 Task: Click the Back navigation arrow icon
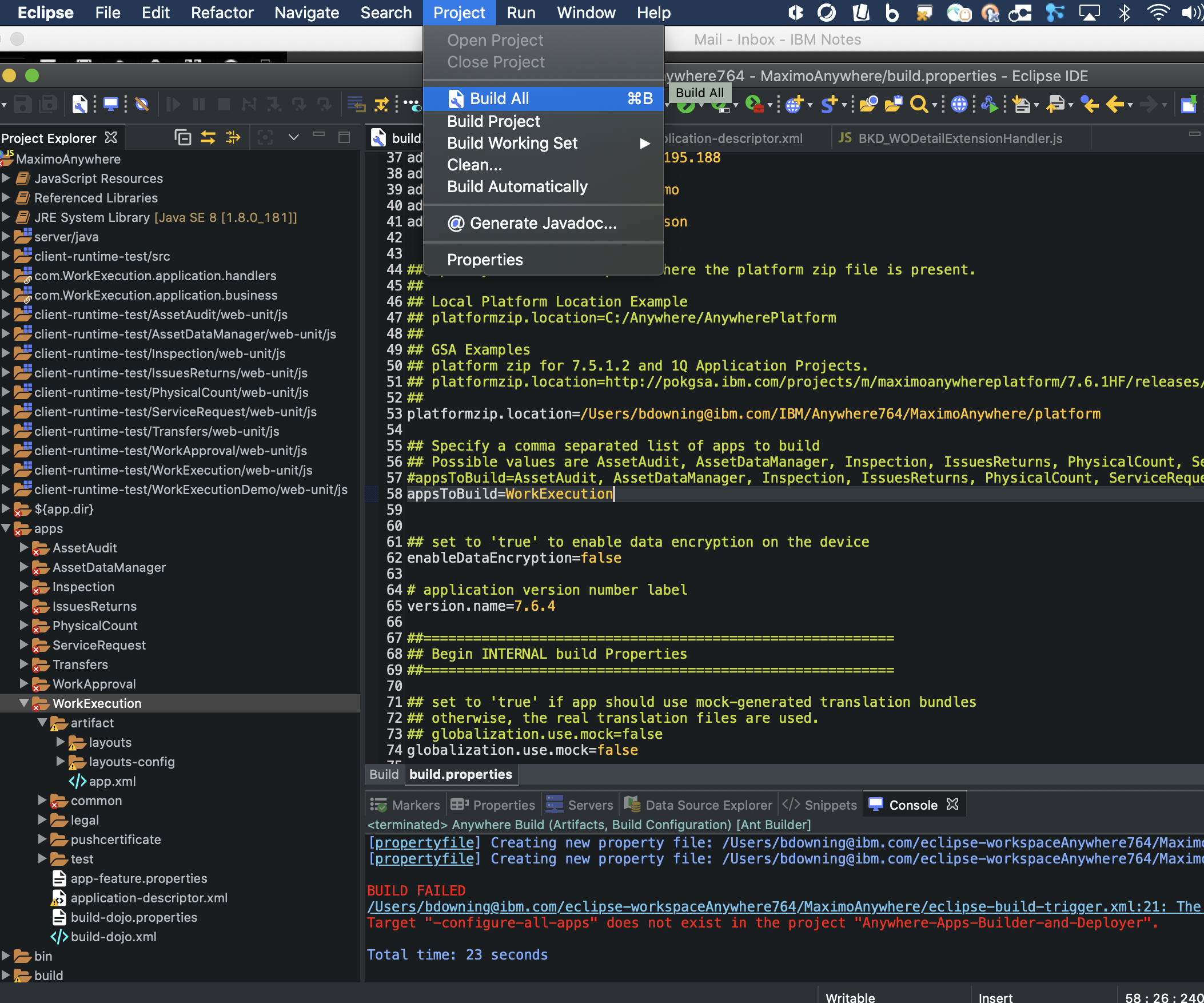1115,105
